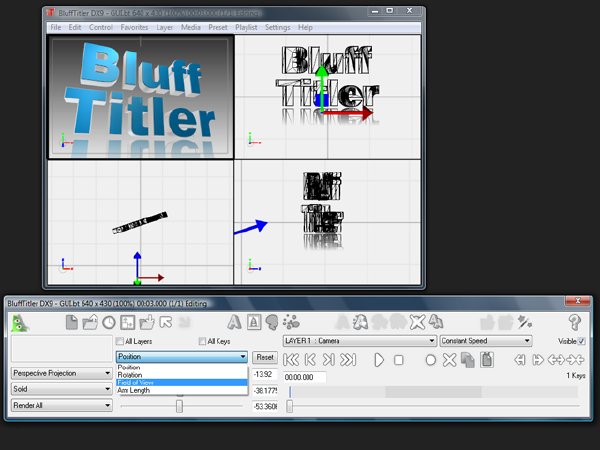Click the clock duration icon

click(109, 323)
